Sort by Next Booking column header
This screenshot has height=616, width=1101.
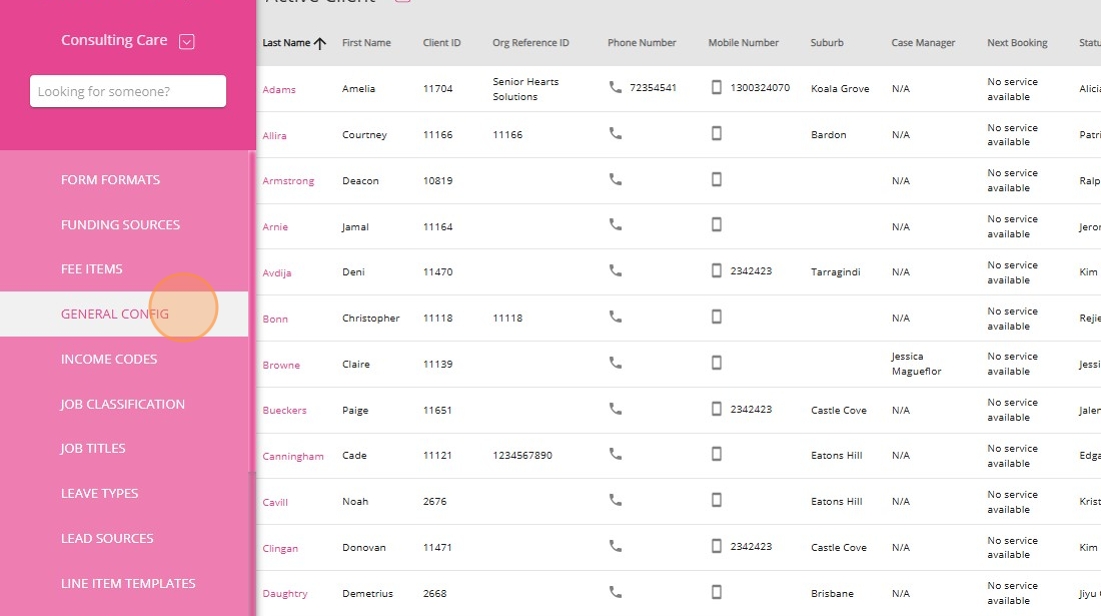[1017, 43]
